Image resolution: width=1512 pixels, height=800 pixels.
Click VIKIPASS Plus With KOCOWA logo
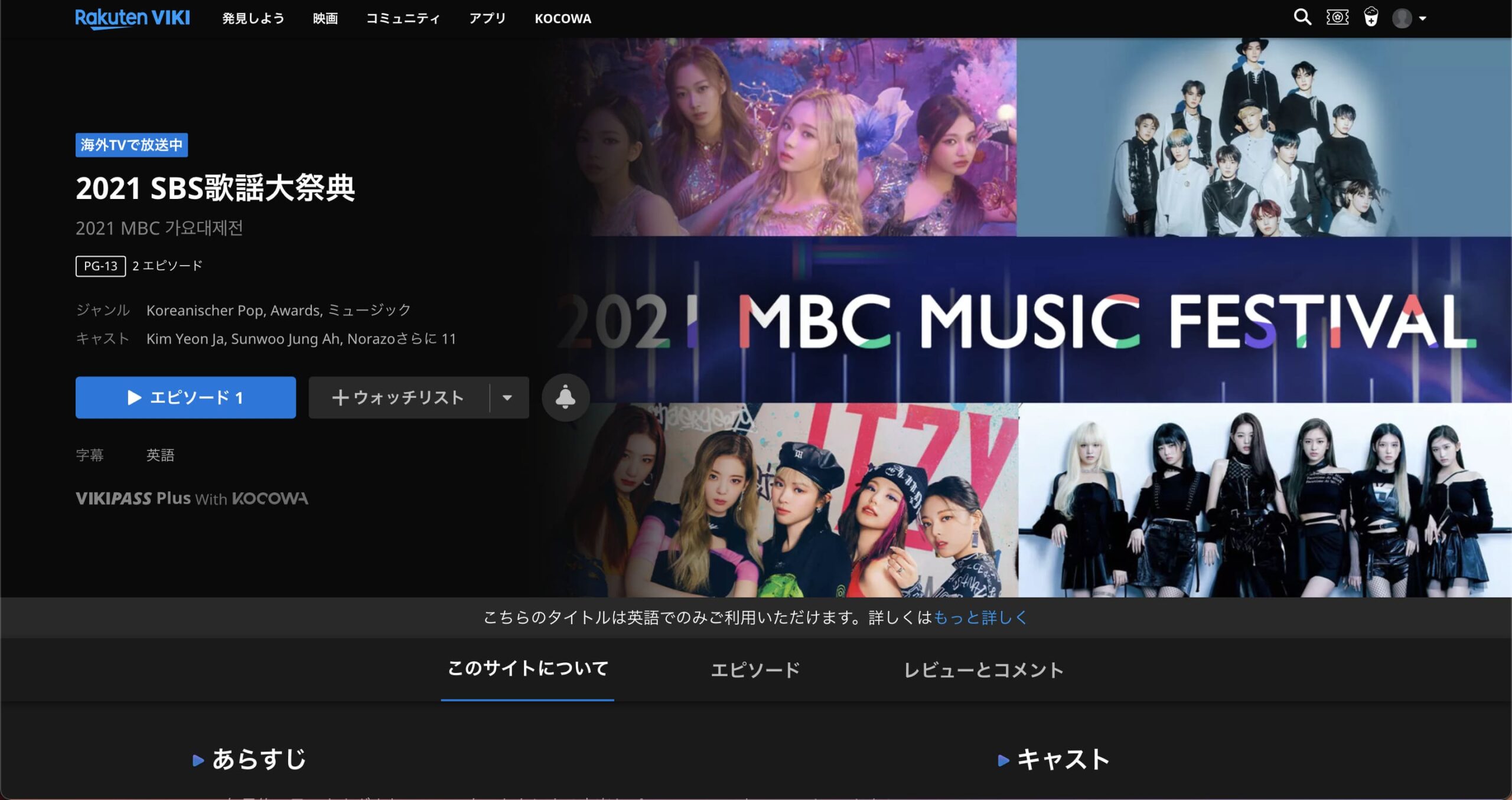pyautogui.click(x=192, y=498)
